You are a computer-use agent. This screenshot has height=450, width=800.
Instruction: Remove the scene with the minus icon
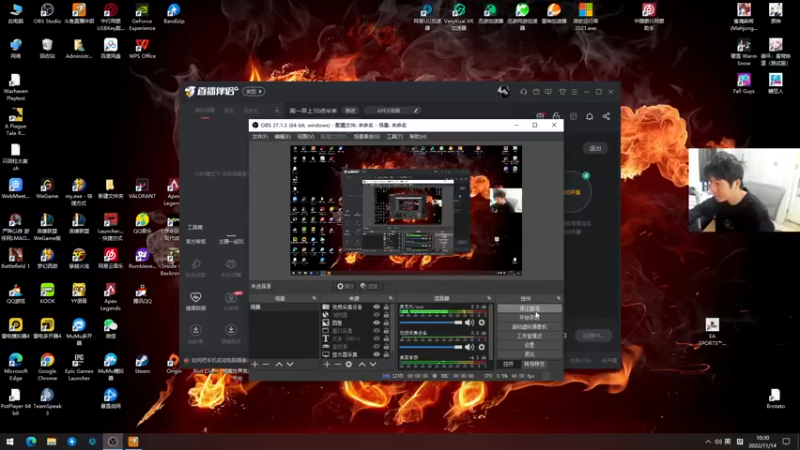[266, 364]
